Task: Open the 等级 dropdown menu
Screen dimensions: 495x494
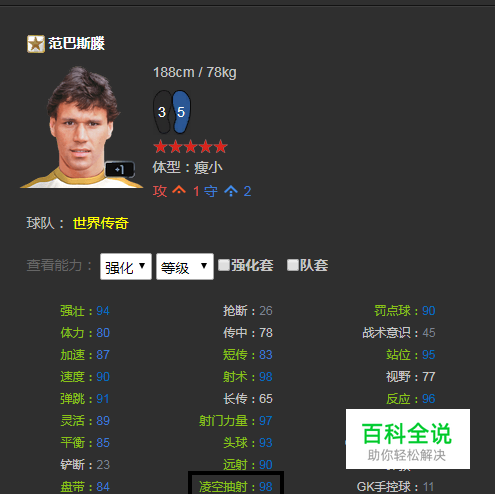Action: (x=185, y=267)
